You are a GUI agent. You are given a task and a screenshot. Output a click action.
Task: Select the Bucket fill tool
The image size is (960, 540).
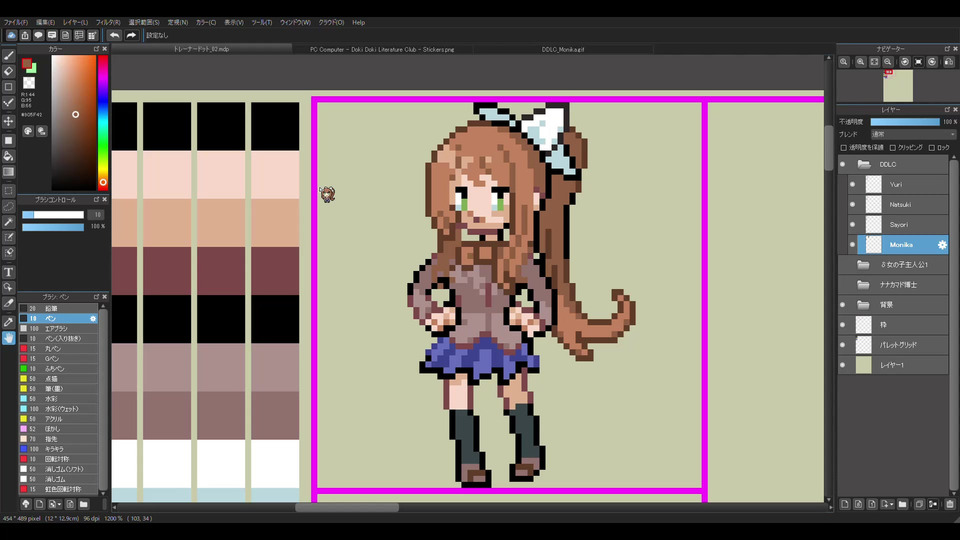[x=9, y=156]
